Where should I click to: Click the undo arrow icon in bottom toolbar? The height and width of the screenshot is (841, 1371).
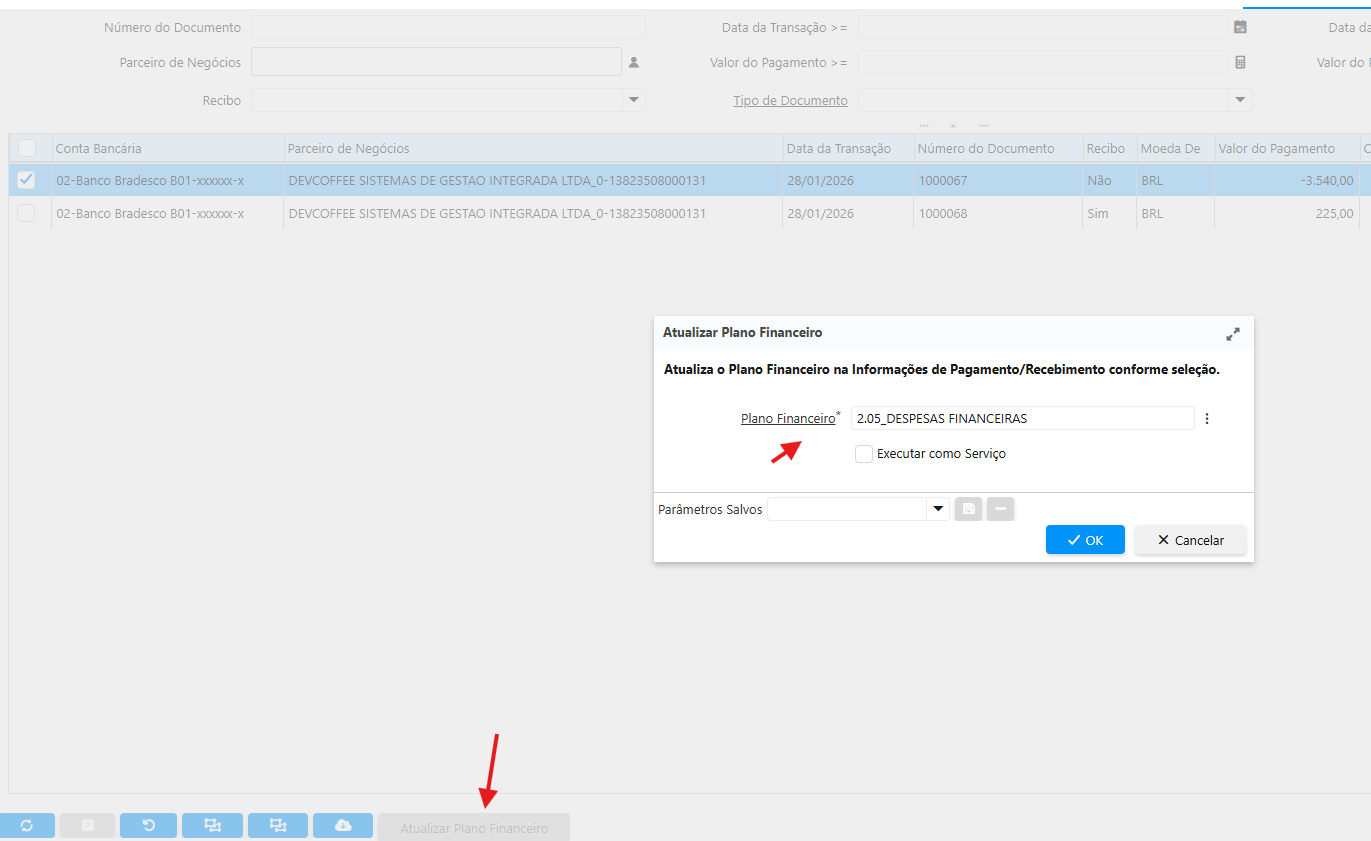(148, 825)
